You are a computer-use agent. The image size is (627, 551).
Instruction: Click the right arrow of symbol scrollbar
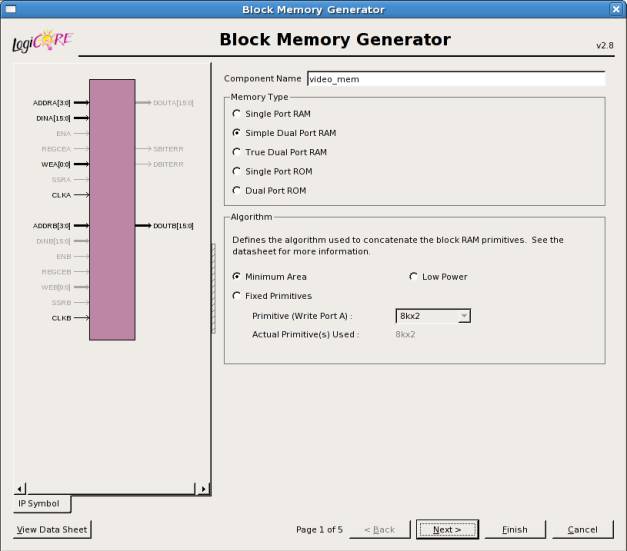coord(203,489)
